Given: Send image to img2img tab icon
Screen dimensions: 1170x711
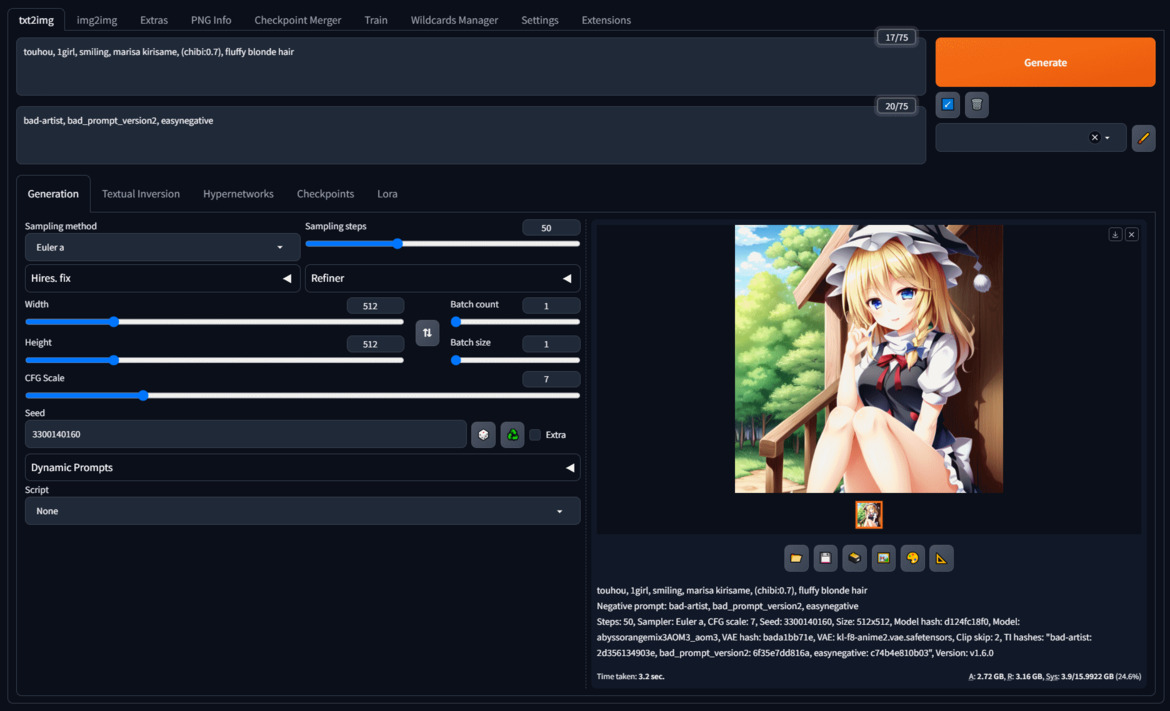Looking at the screenshot, I should click(883, 558).
